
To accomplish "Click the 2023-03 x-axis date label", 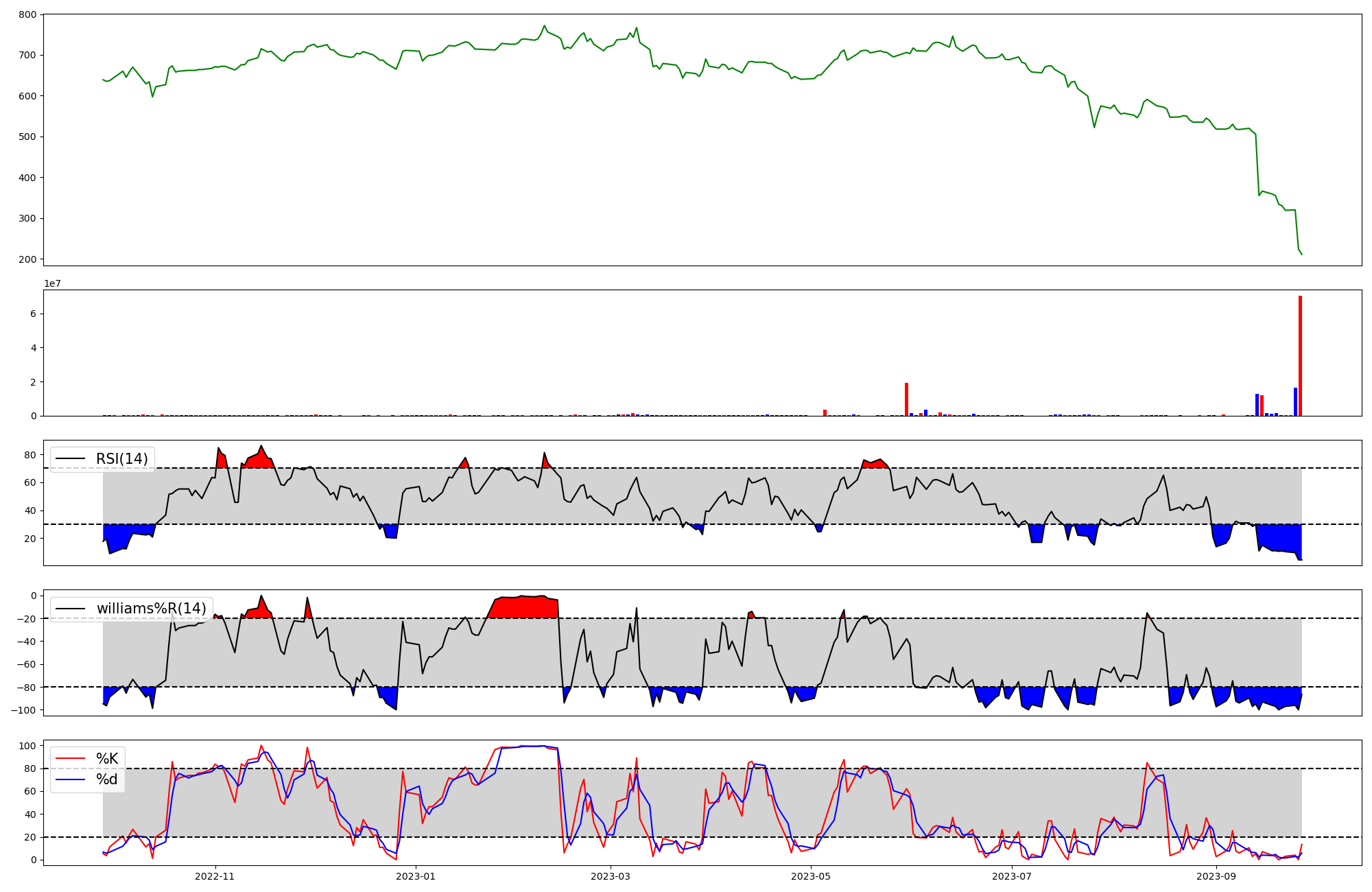I will (x=611, y=876).
